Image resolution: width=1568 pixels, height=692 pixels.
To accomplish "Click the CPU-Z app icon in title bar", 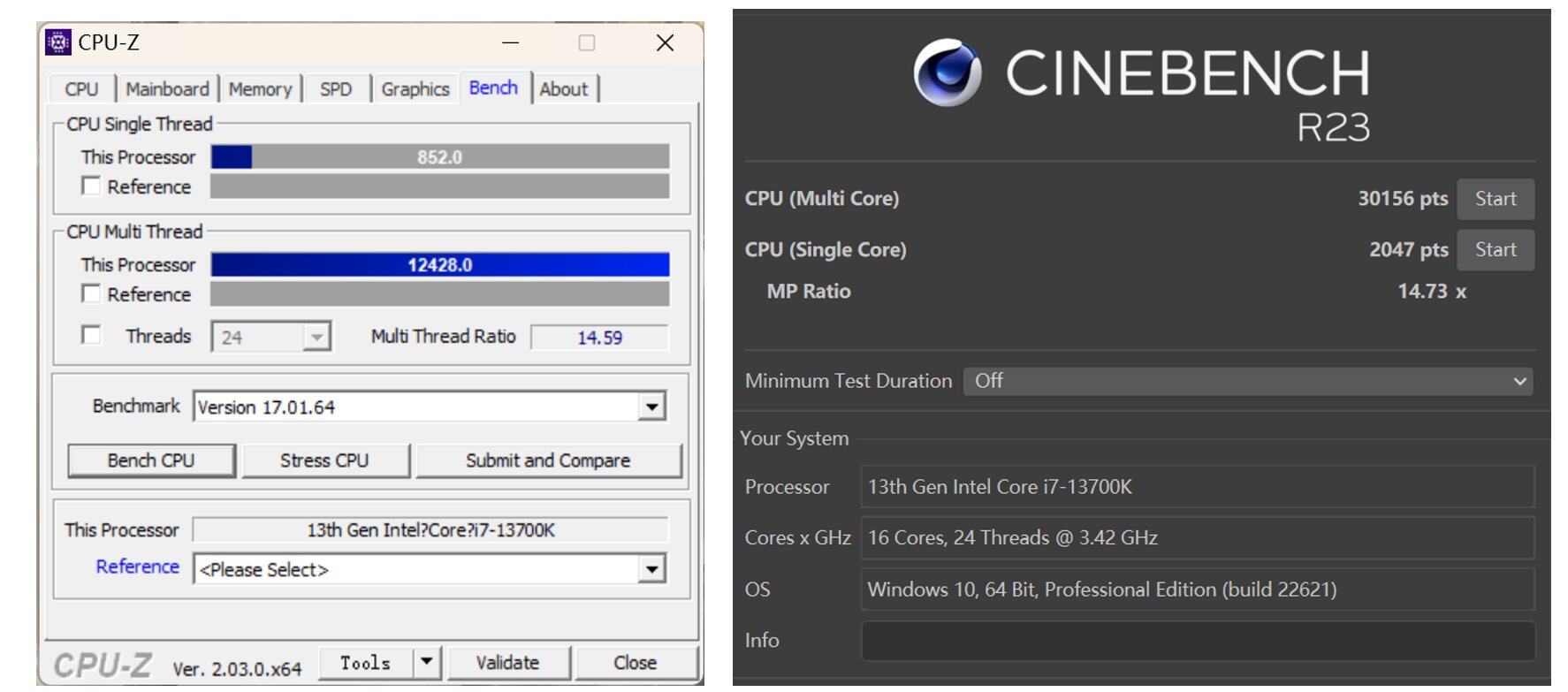I will pos(57,42).
